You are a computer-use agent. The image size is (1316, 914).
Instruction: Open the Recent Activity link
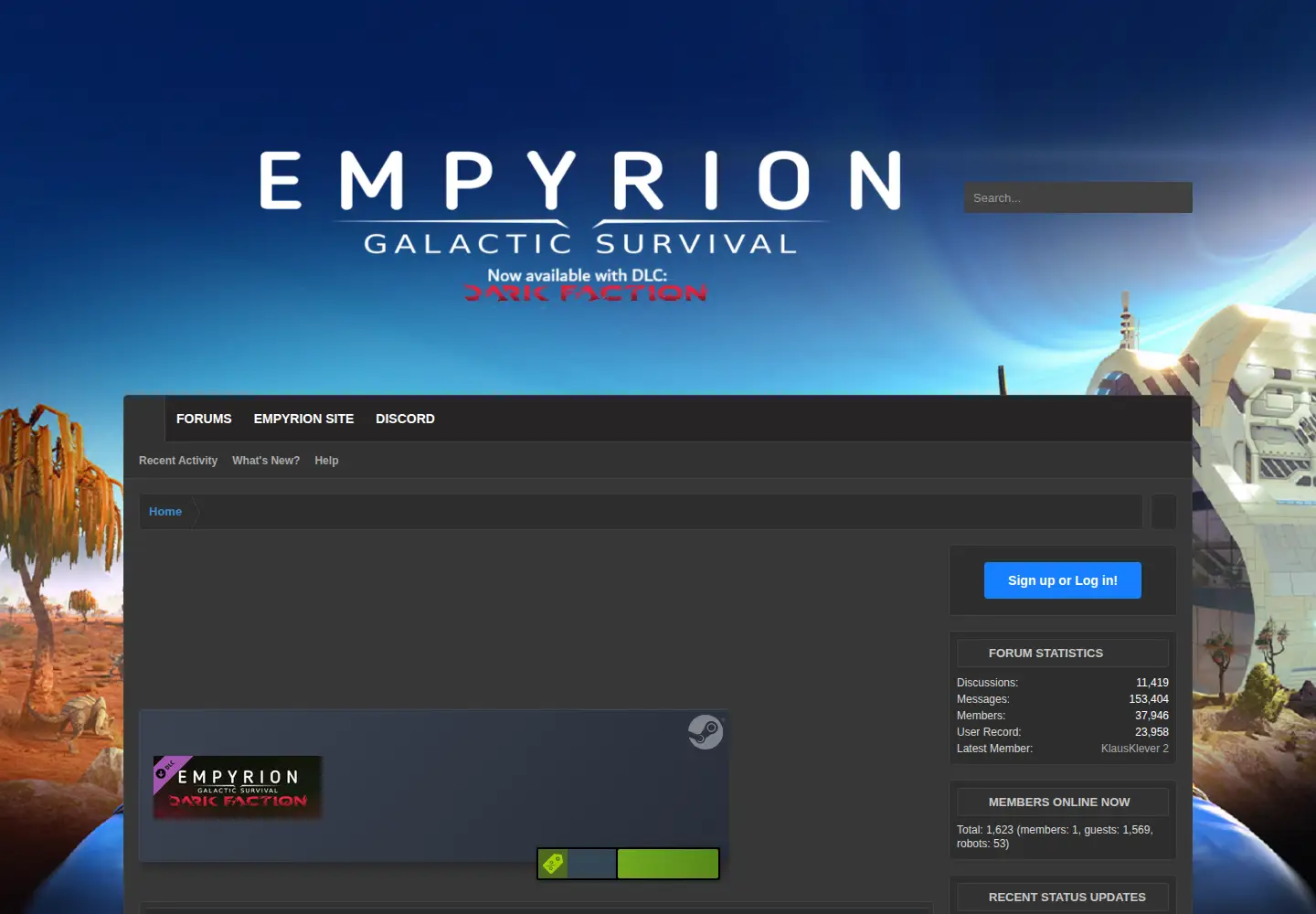tap(178, 461)
